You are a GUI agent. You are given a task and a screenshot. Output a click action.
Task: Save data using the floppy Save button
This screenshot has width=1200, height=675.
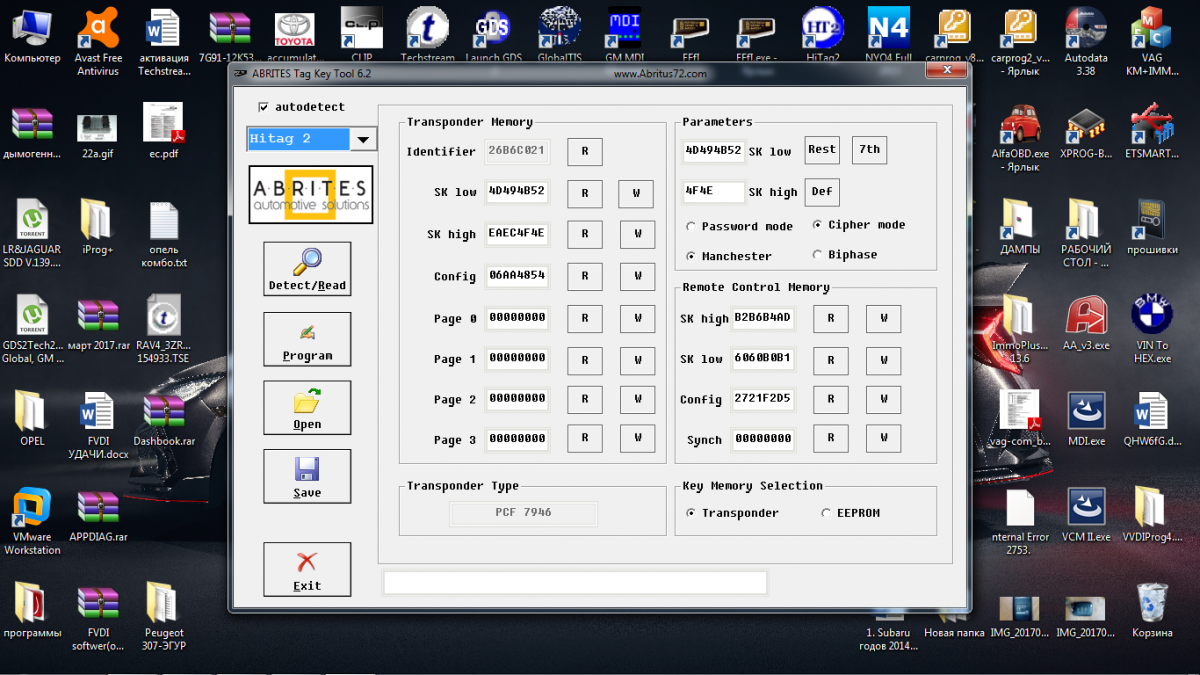tap(307, 476)
